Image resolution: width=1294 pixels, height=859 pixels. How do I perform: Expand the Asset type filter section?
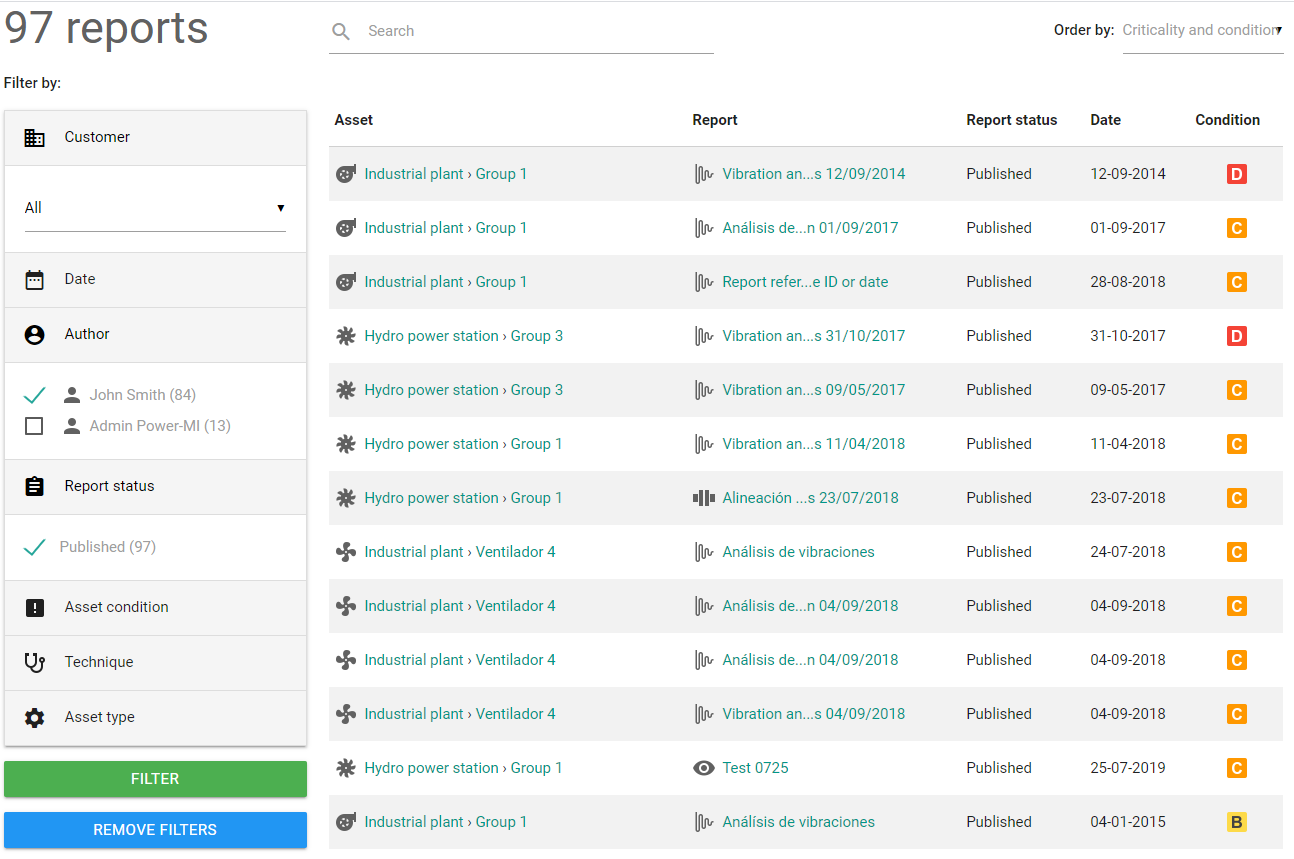coord(155,718)
